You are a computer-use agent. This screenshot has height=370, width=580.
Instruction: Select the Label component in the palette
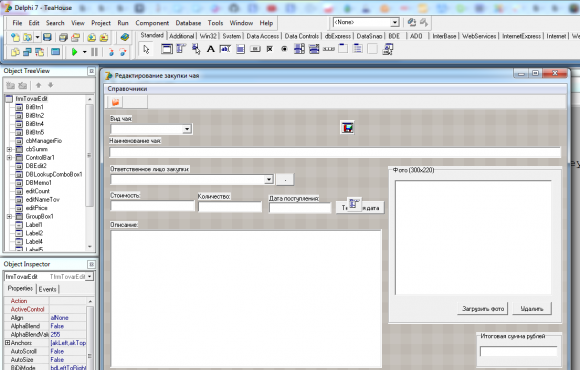click(x=210, y=49)
